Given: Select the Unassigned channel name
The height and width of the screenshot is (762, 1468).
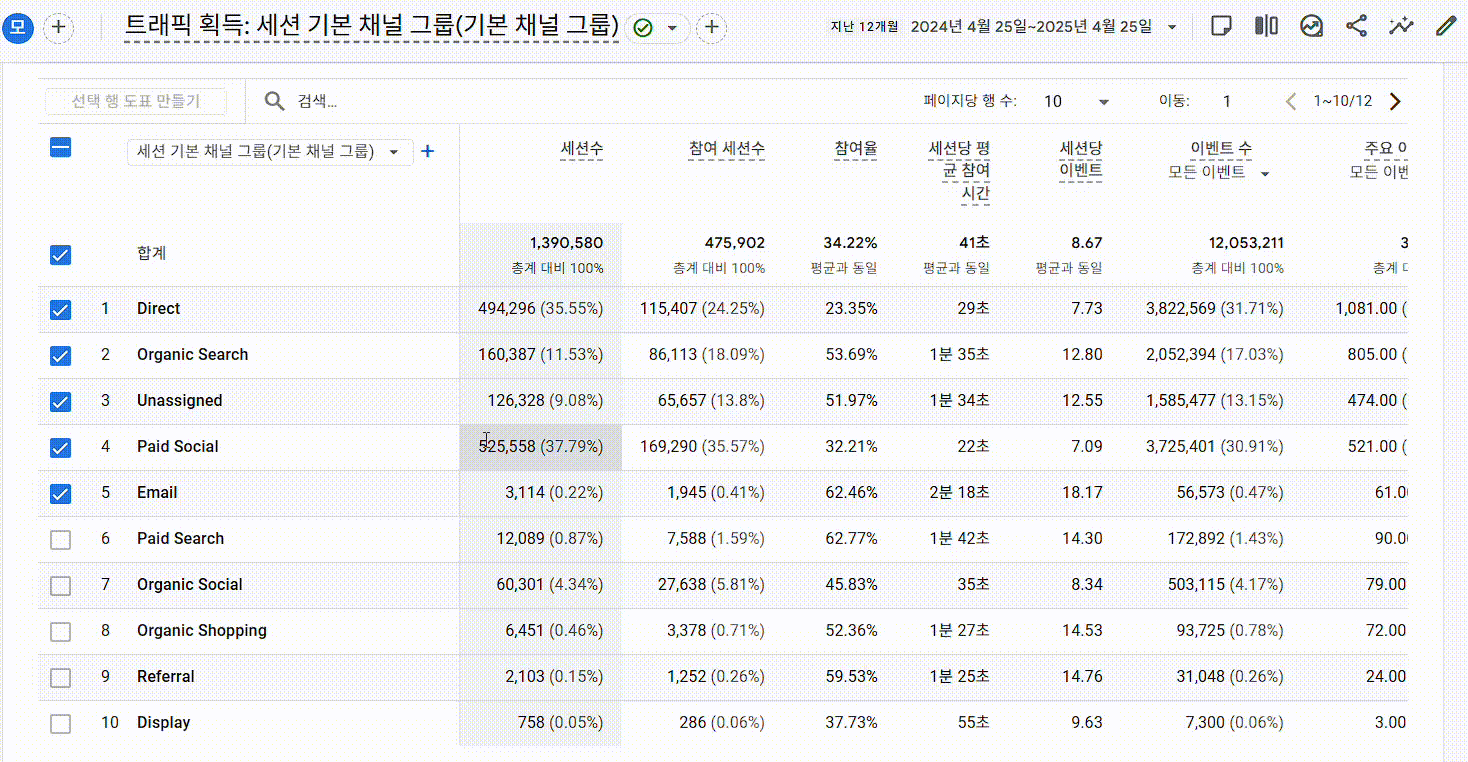Looking at the screenshot, I should tap(180, 401).
